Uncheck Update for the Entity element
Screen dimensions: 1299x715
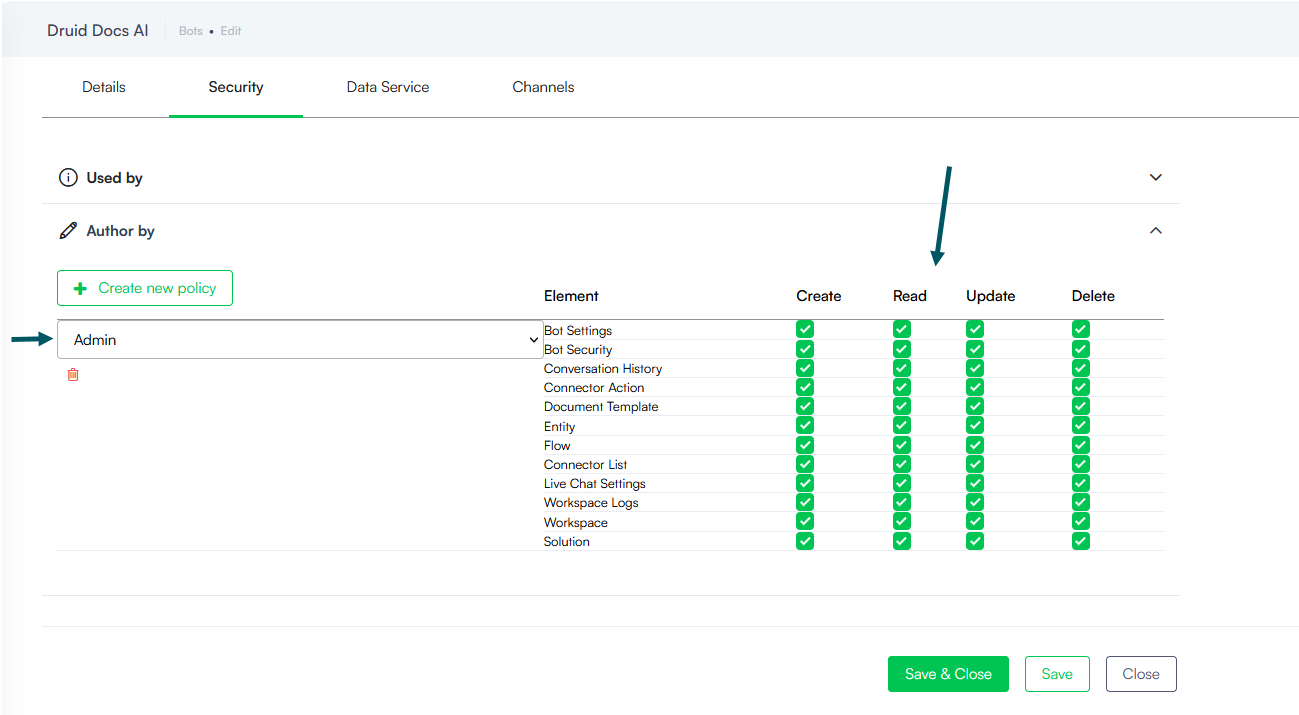[x=975, y=426]
